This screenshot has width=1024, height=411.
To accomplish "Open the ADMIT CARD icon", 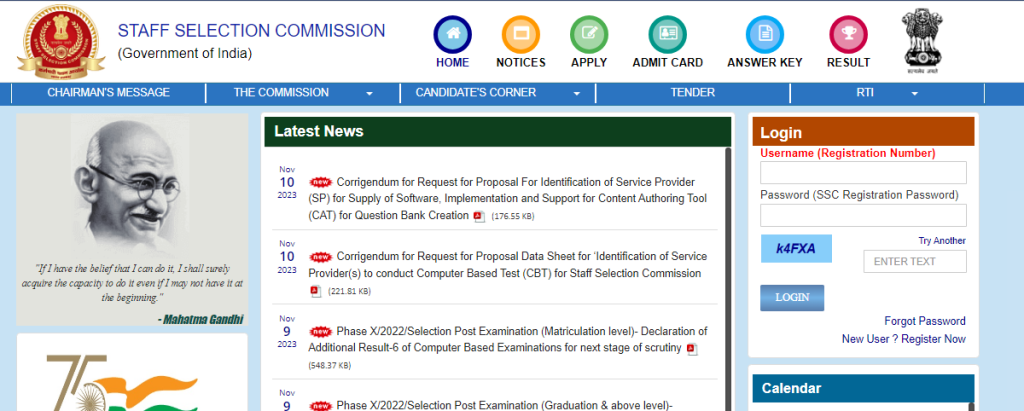I will click(667, 35).
